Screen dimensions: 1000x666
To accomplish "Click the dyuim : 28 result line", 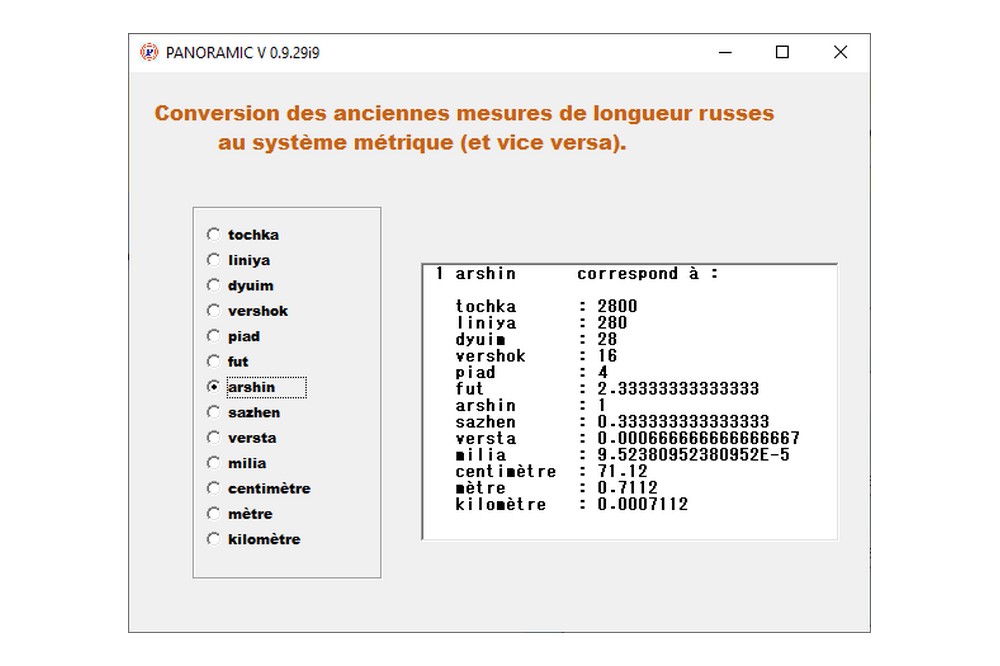I will [536, 339].
